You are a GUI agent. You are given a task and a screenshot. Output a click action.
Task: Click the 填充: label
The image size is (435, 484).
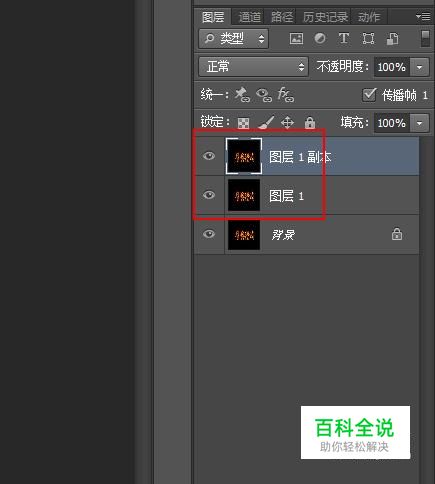click(355, 122)
